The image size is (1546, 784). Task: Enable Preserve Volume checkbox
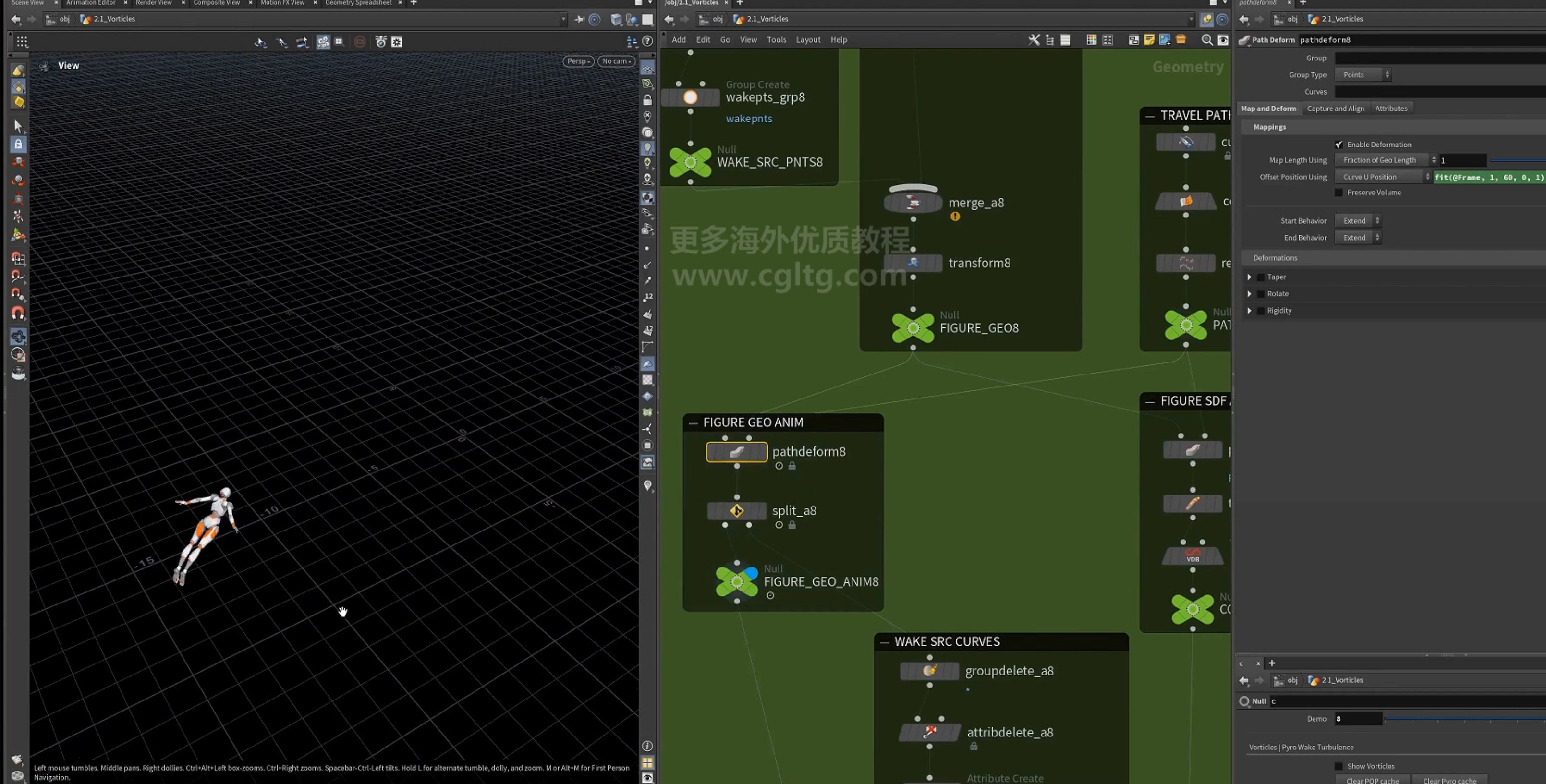1339,193
